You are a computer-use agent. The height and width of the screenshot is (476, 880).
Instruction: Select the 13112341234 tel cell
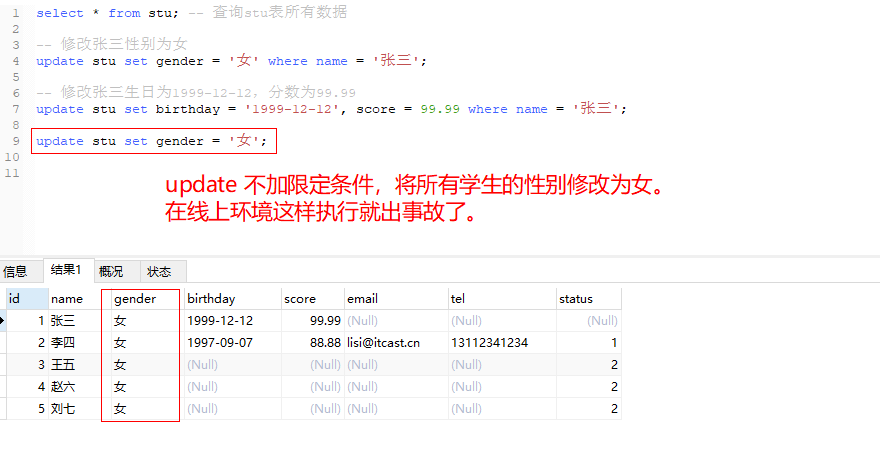489,343
